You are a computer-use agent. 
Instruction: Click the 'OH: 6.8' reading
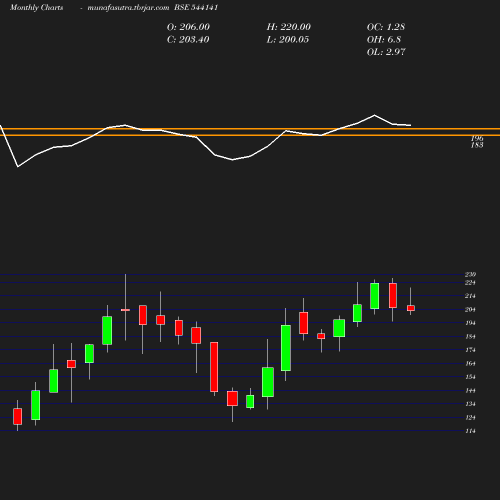point(384,40)
